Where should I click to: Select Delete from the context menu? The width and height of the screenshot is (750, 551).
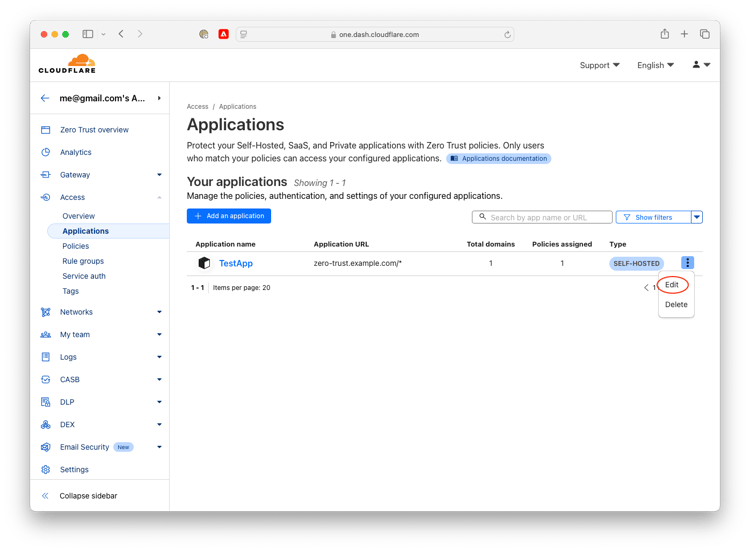coord(676,305)
